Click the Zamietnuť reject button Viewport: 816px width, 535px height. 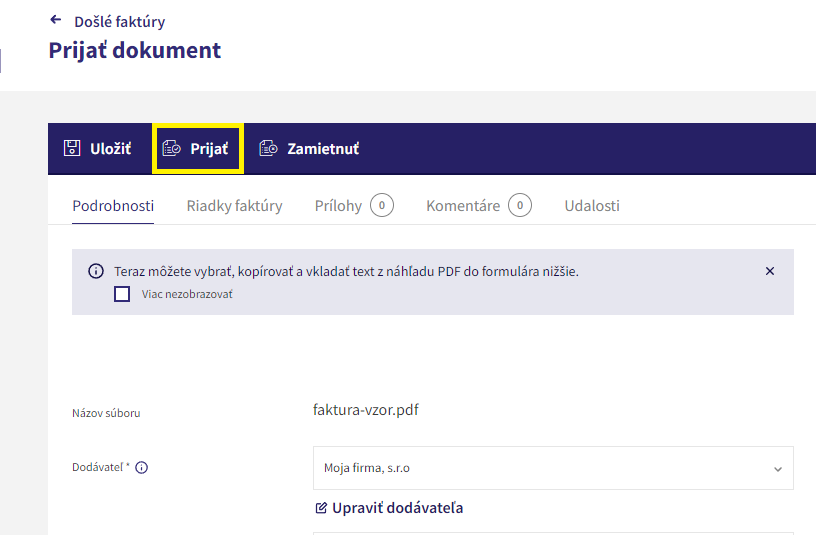coord(309,149)
